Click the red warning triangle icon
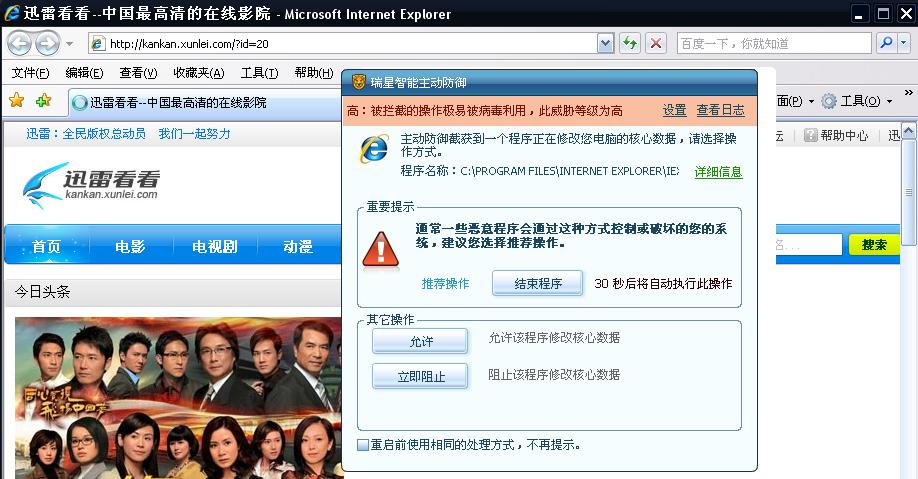The image size is (918, 479). (x=381, y=251)
